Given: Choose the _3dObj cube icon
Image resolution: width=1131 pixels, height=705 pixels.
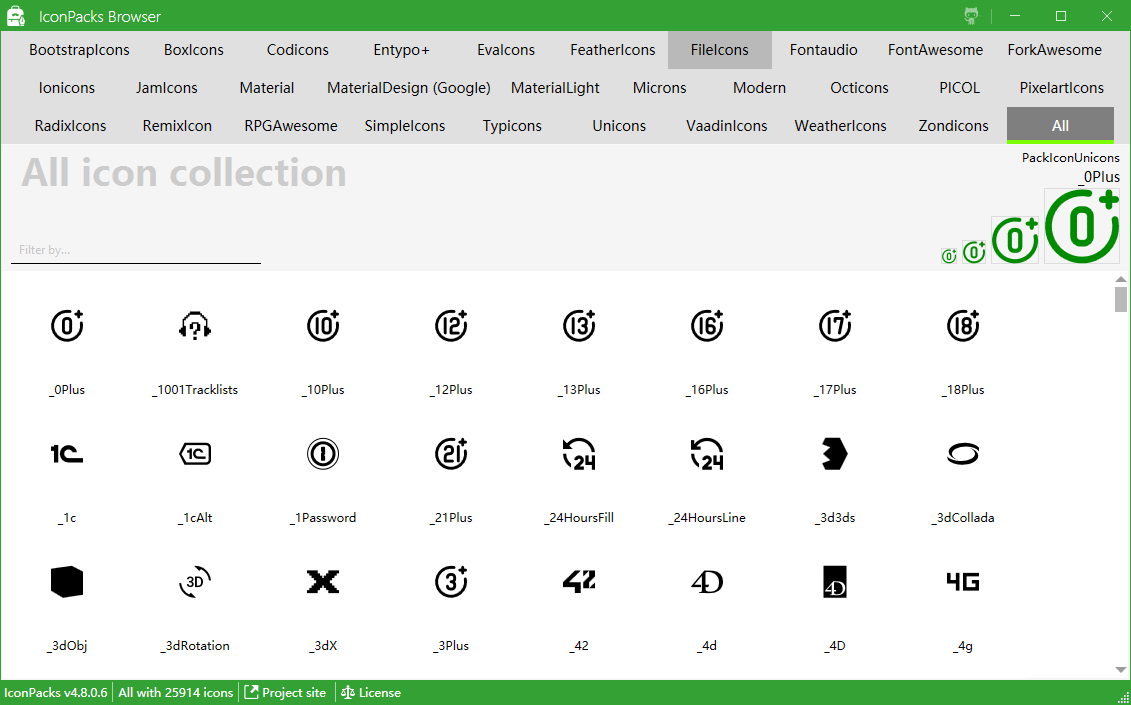Looking at the screenshot, I should (x=67, y=582).
